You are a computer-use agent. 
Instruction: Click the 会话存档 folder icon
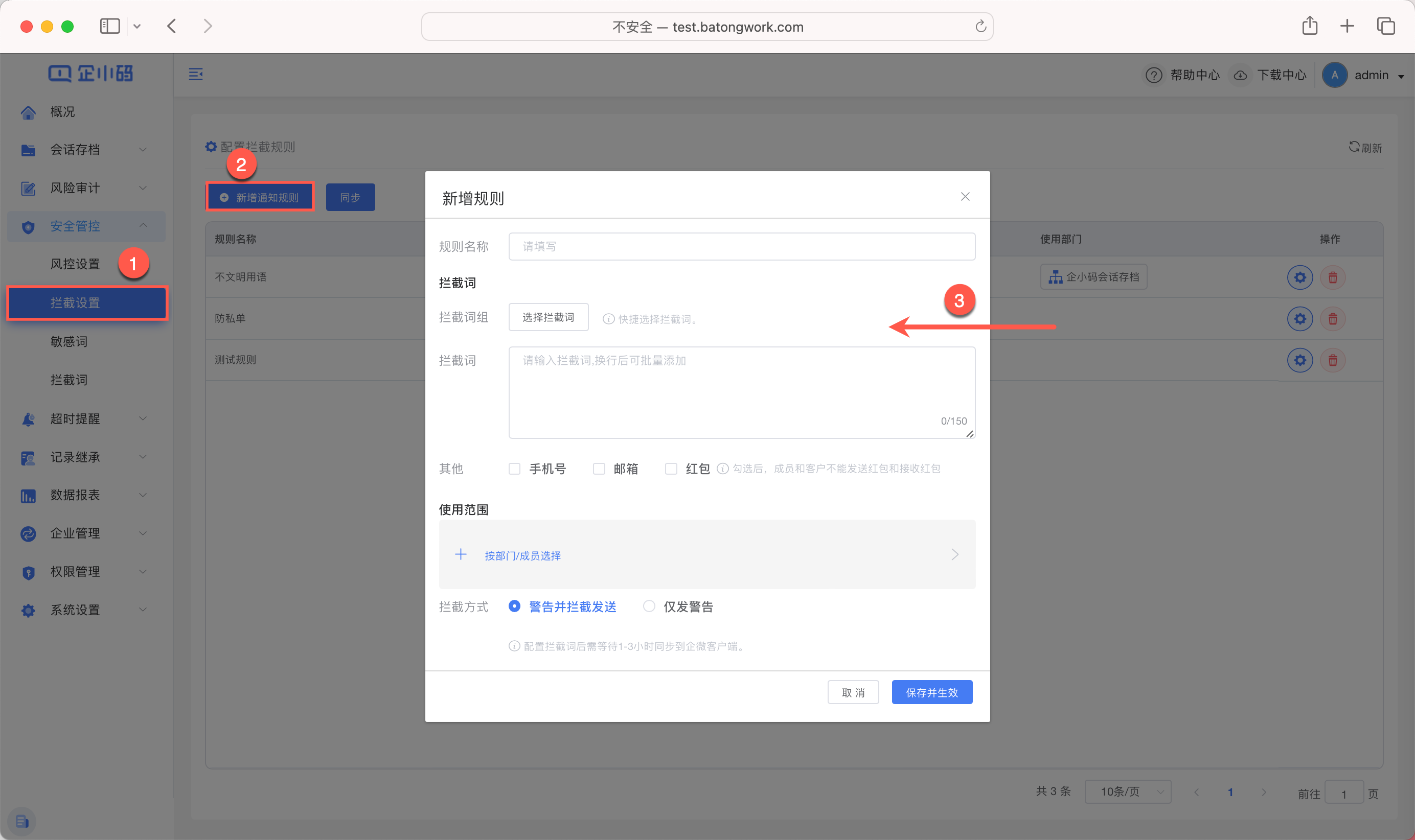click(x=28, y=150)
